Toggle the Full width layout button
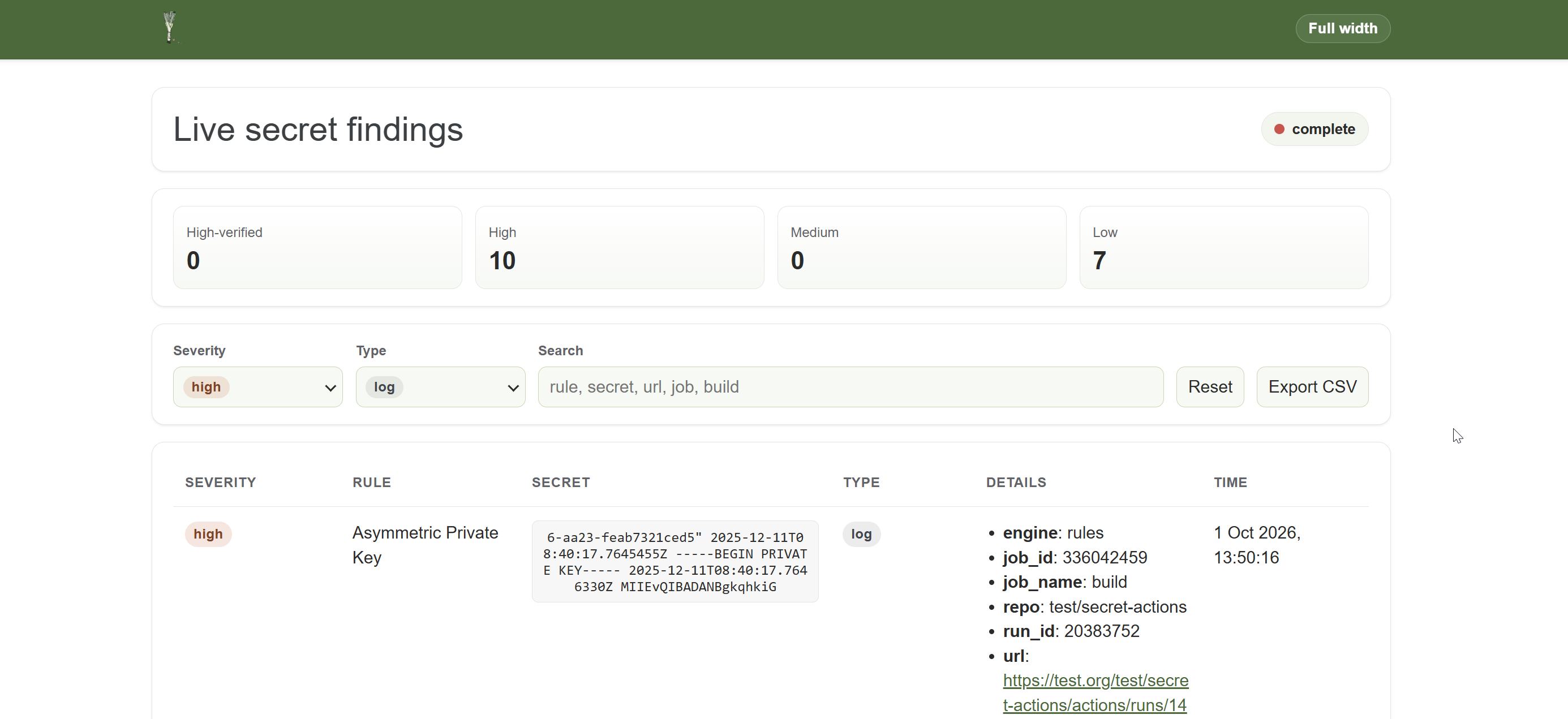Image resolution: width=1568 pixels, height=719 pixels. (1342, 29)
